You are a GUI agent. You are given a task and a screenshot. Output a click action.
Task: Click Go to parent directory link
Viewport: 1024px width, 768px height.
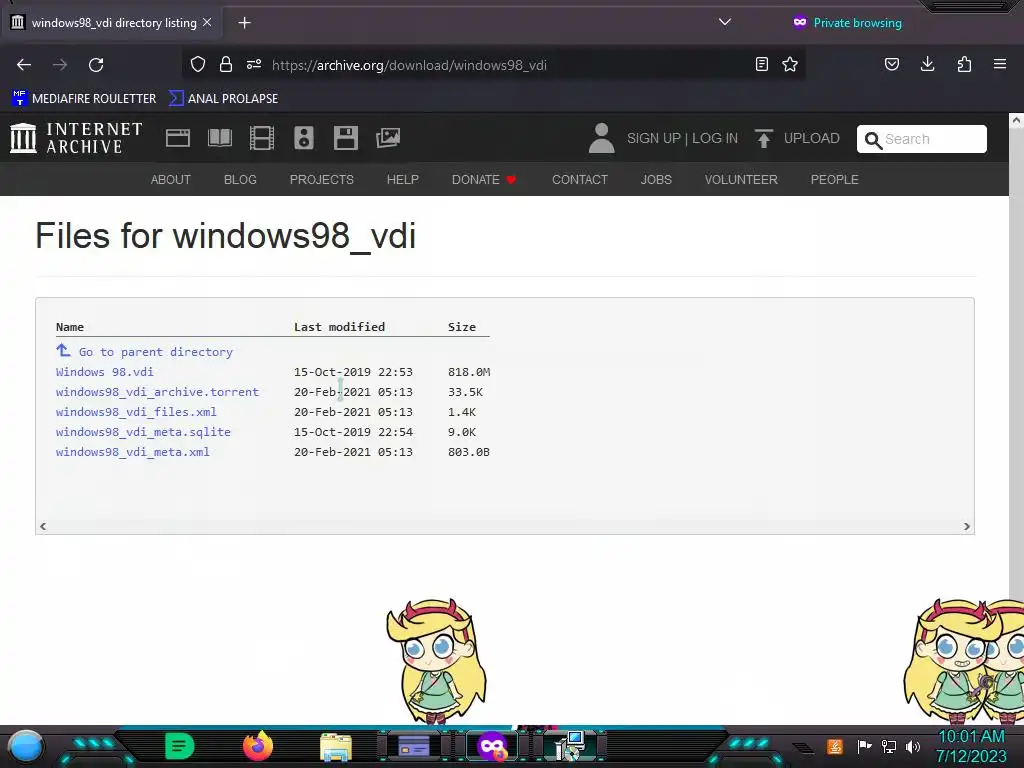point(144,351)
